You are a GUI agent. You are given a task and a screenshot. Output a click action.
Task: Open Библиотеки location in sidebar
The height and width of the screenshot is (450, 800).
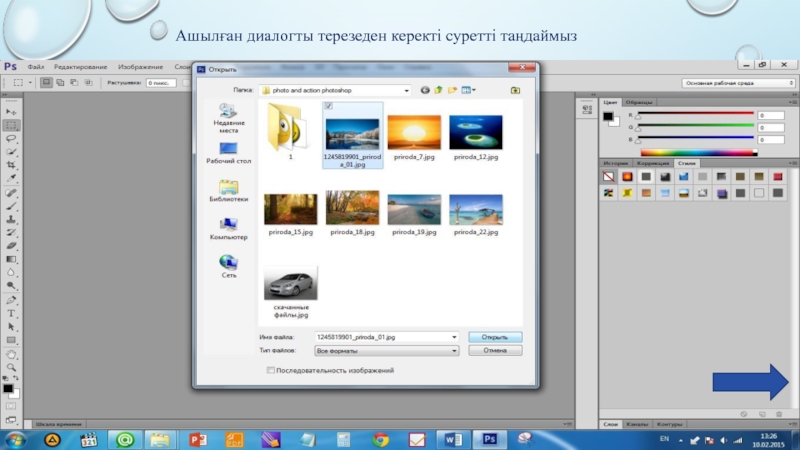pyautogui.click(x=229, y=190)
